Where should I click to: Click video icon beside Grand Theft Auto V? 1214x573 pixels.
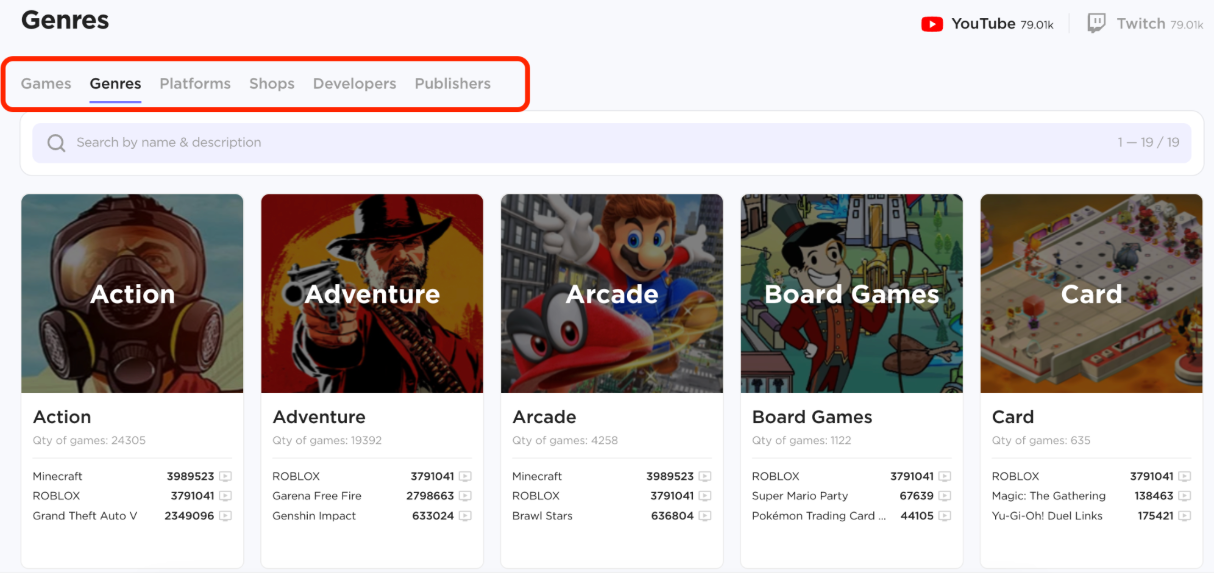pyautogui.click(x=225, y=516)
